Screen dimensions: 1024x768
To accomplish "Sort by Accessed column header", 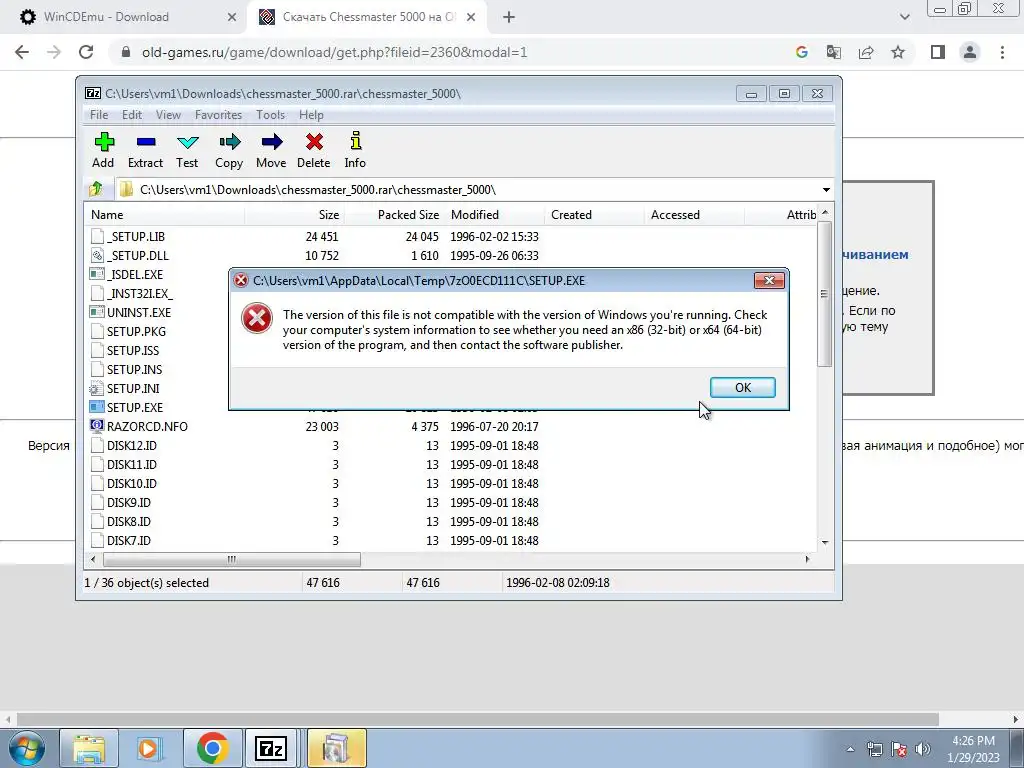I will click(x=694, y=215).
